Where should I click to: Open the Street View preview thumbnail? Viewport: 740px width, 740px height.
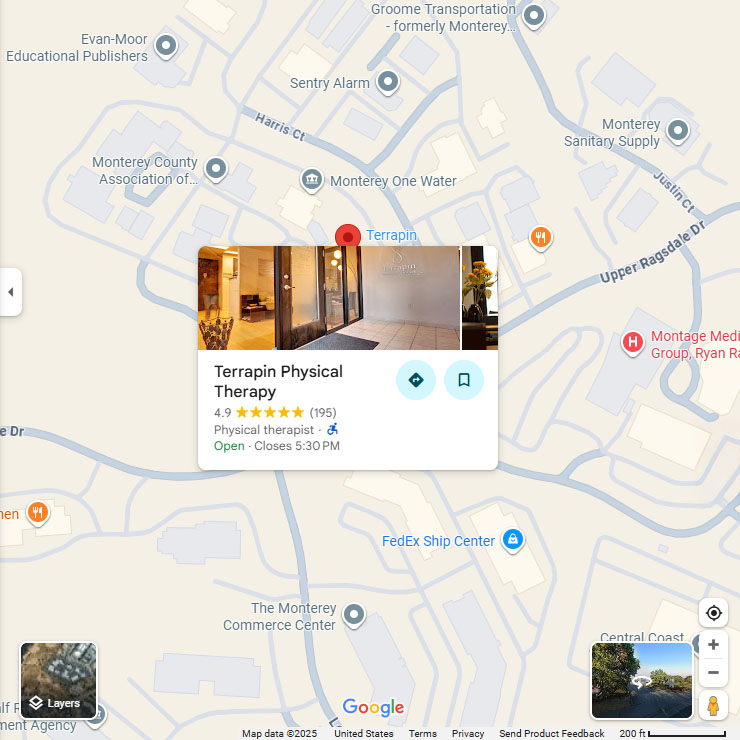tap(642, 681)
